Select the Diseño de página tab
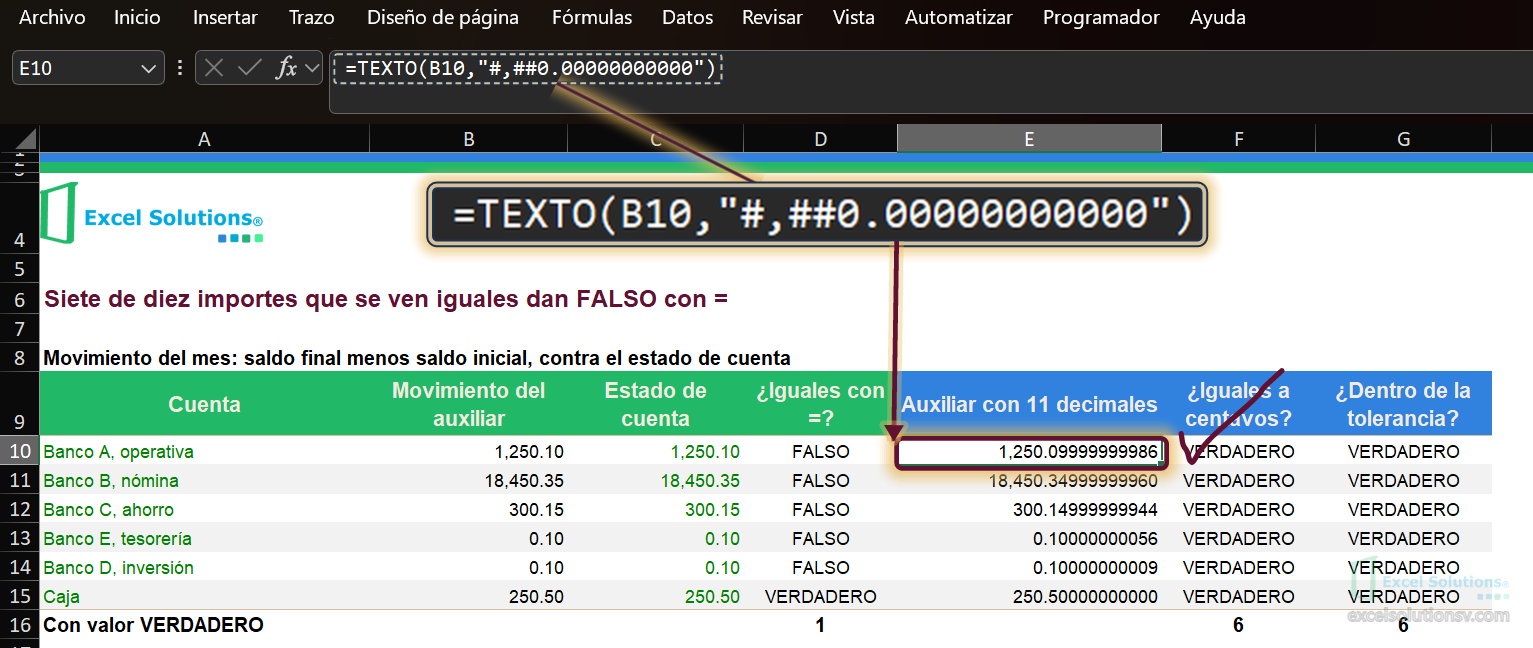The height and width of the screenshot is (648, 1533). point(443,18)
